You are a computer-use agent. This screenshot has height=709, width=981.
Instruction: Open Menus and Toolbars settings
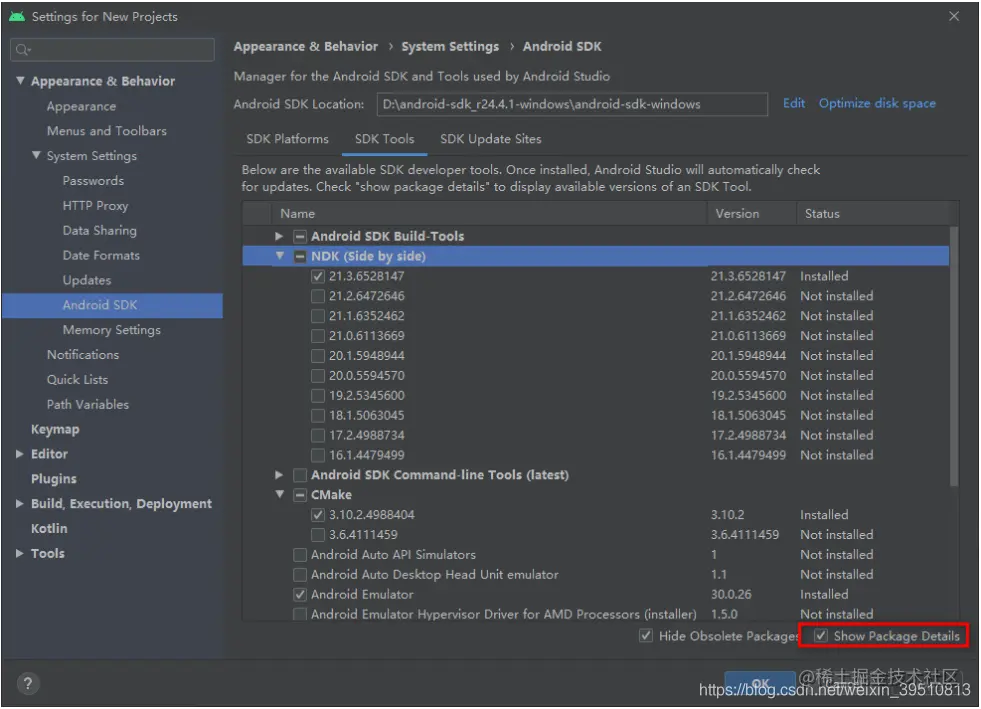pos(106,131)
